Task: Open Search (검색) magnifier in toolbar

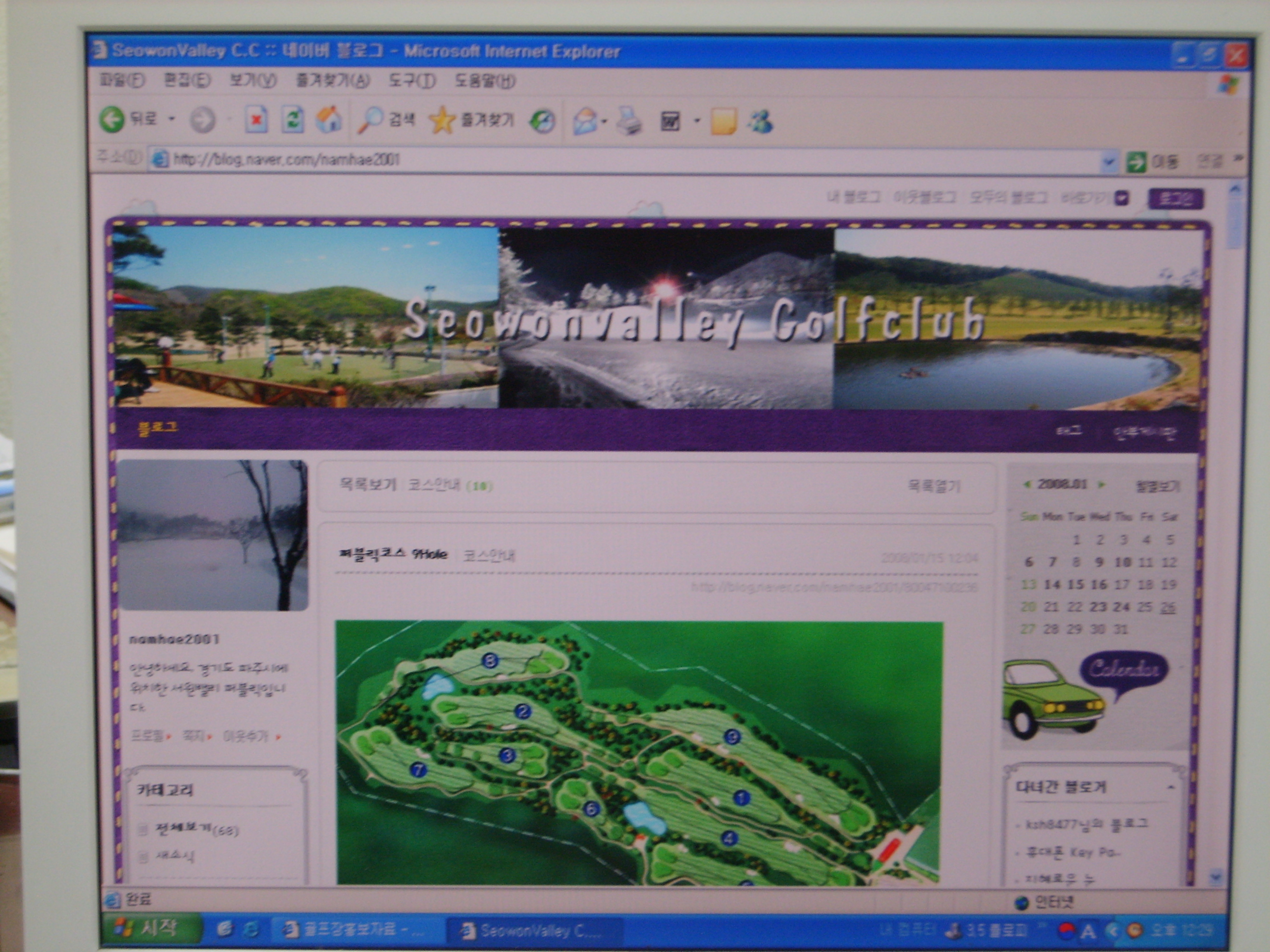Action: click(x=386, y=120)
